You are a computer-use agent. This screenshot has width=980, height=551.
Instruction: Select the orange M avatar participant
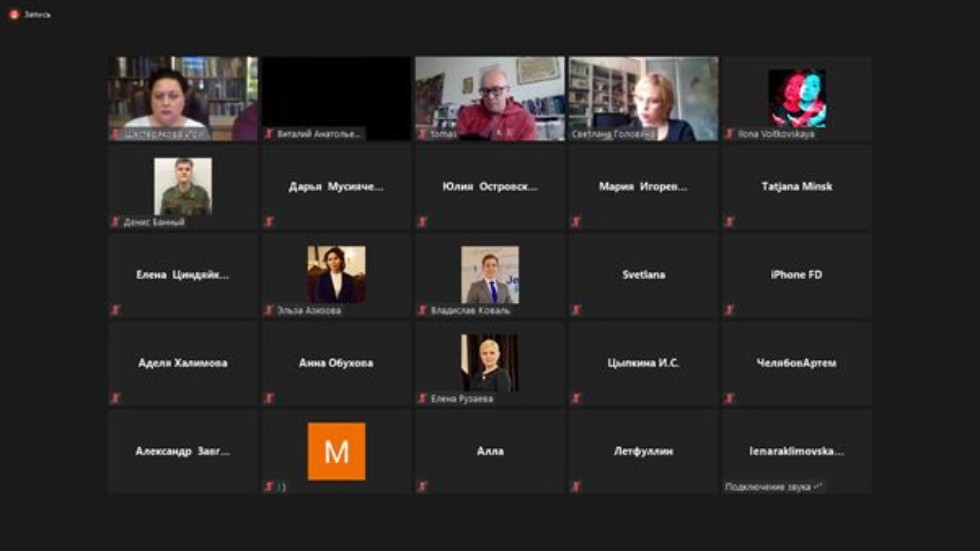336,451
